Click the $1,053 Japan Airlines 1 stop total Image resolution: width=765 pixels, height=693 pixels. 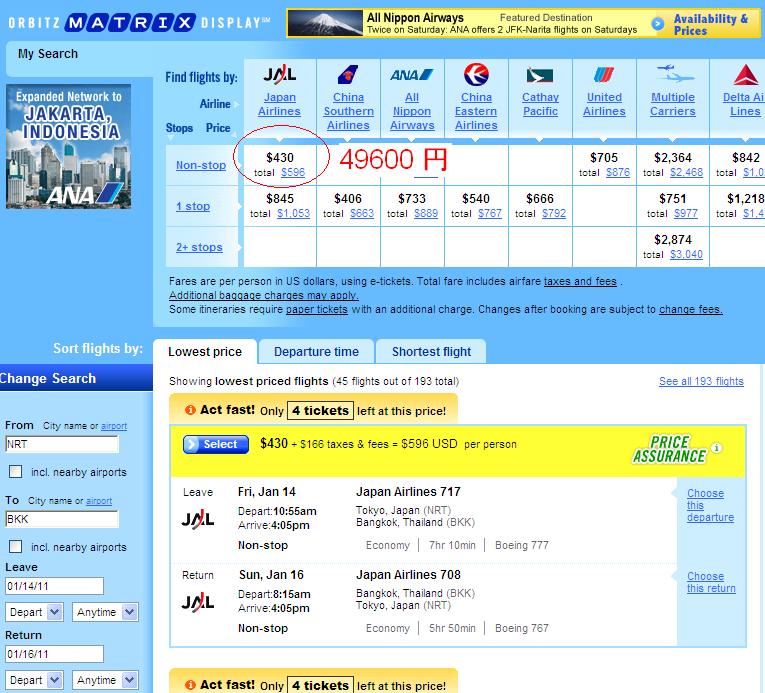(293, 213)
